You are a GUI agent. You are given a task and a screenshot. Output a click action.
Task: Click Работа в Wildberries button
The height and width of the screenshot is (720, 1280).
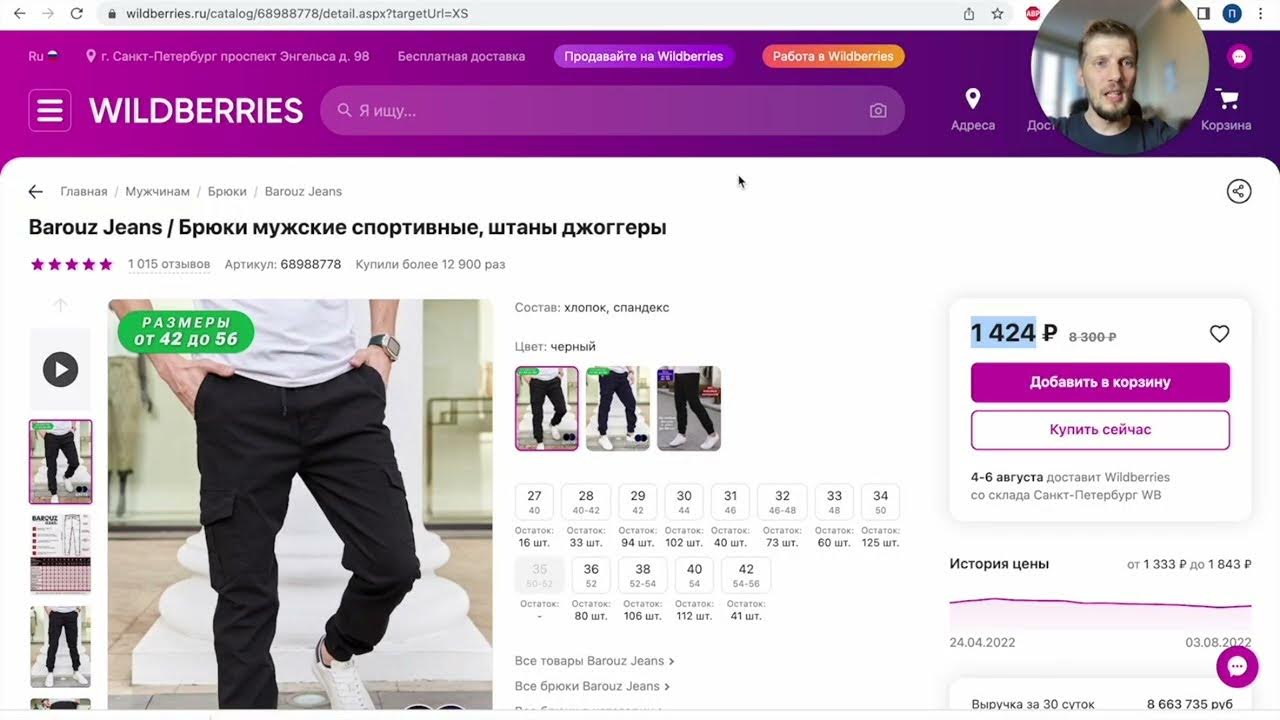point(833,56)
